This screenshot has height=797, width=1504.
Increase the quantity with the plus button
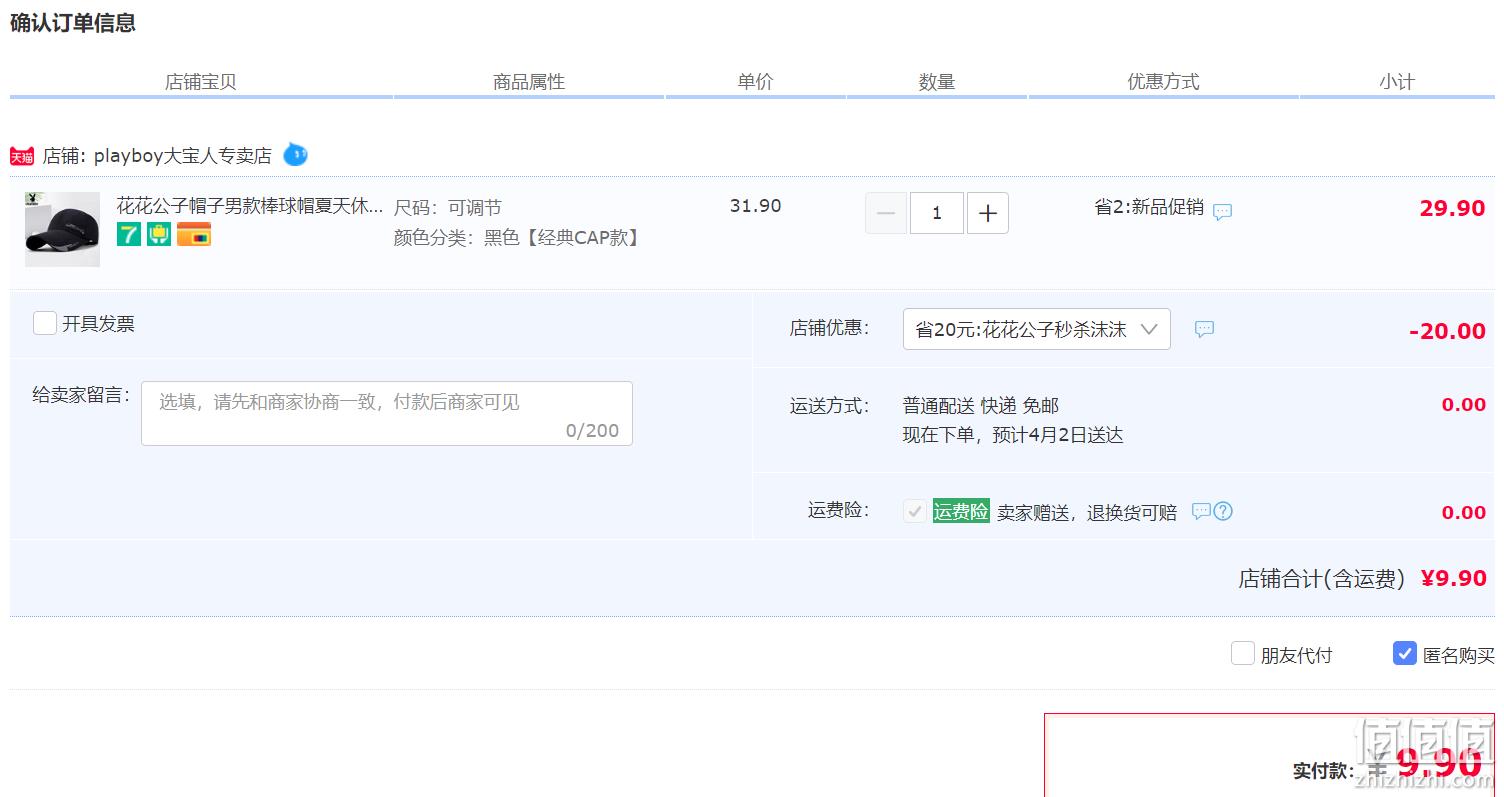coord(988,213)
